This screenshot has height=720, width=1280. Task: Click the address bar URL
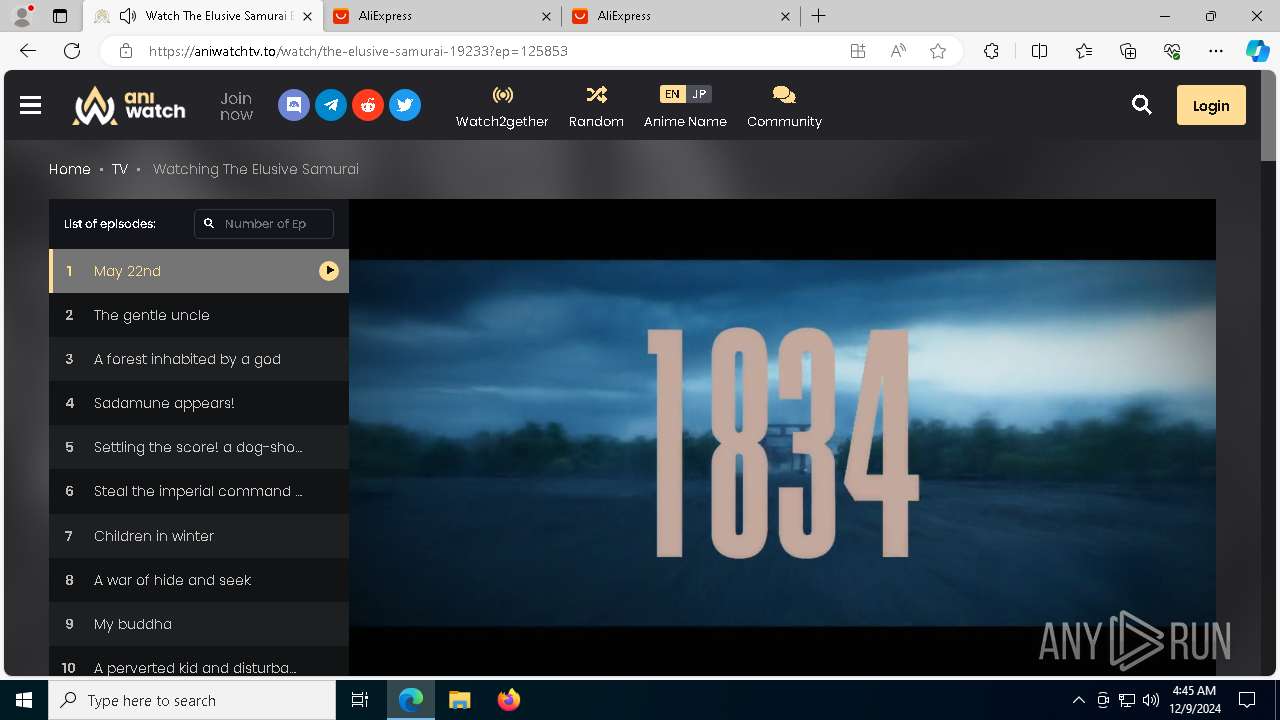[358, 51]
